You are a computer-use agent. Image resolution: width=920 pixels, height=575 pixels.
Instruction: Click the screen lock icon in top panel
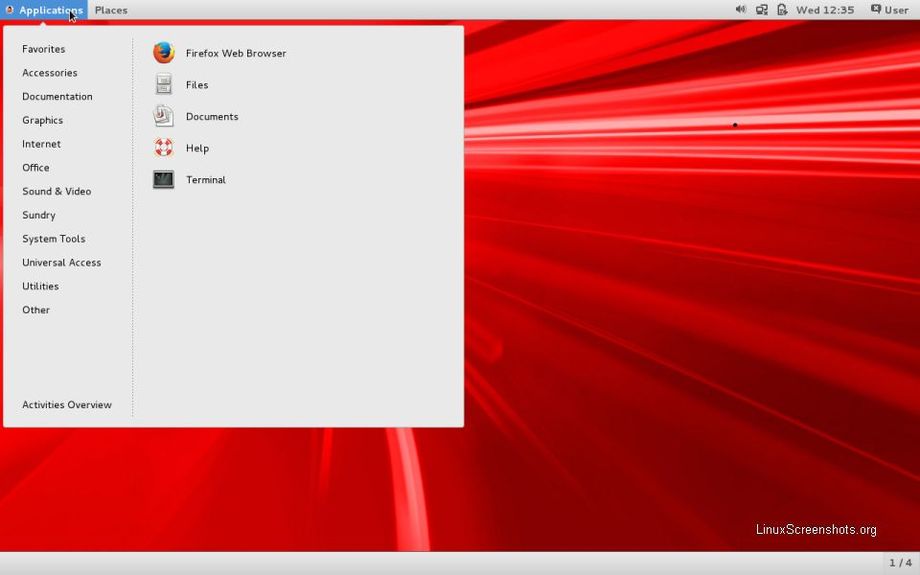pos(782,9)
